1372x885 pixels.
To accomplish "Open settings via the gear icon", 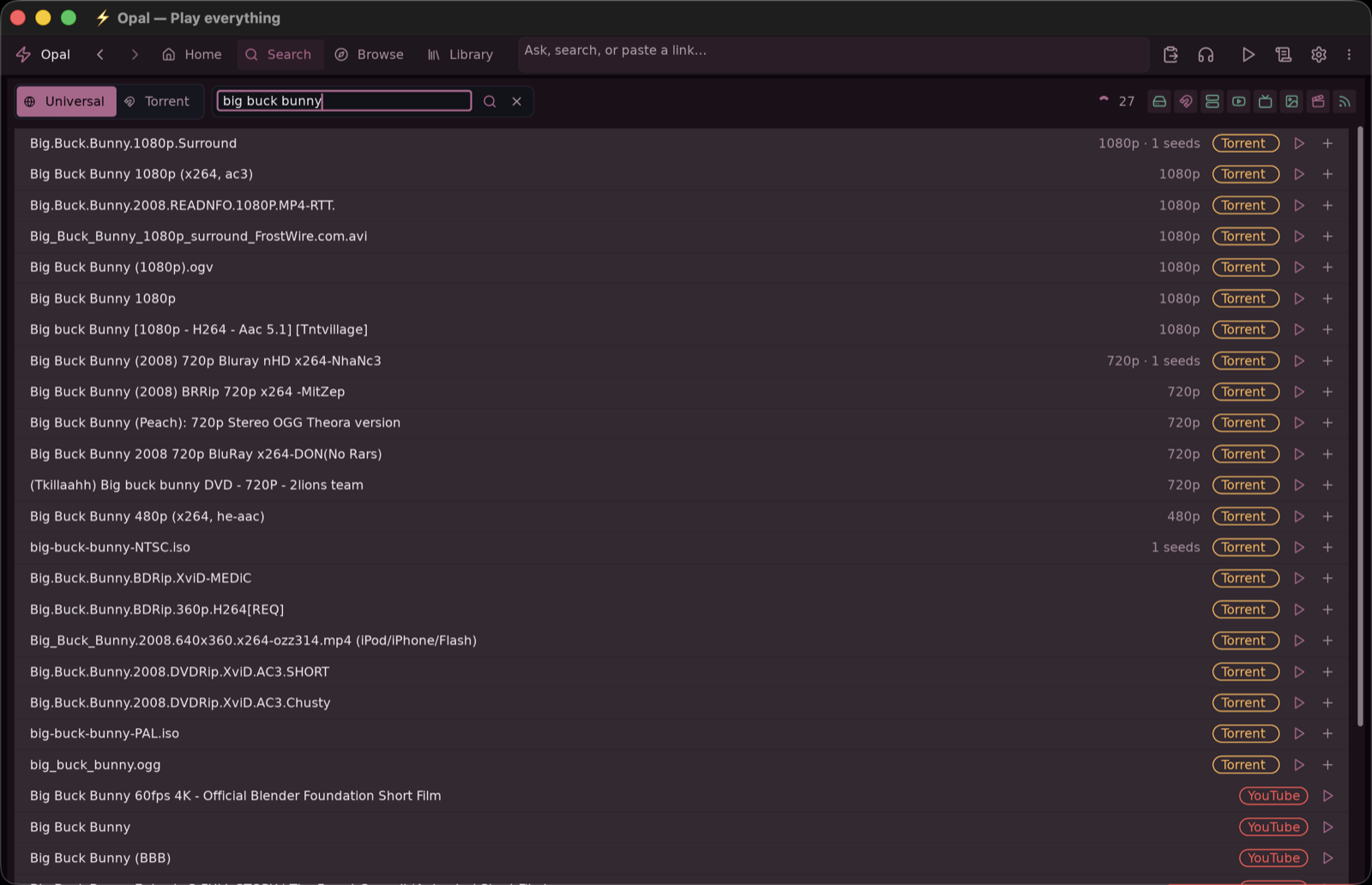I will pos(1319,54).
